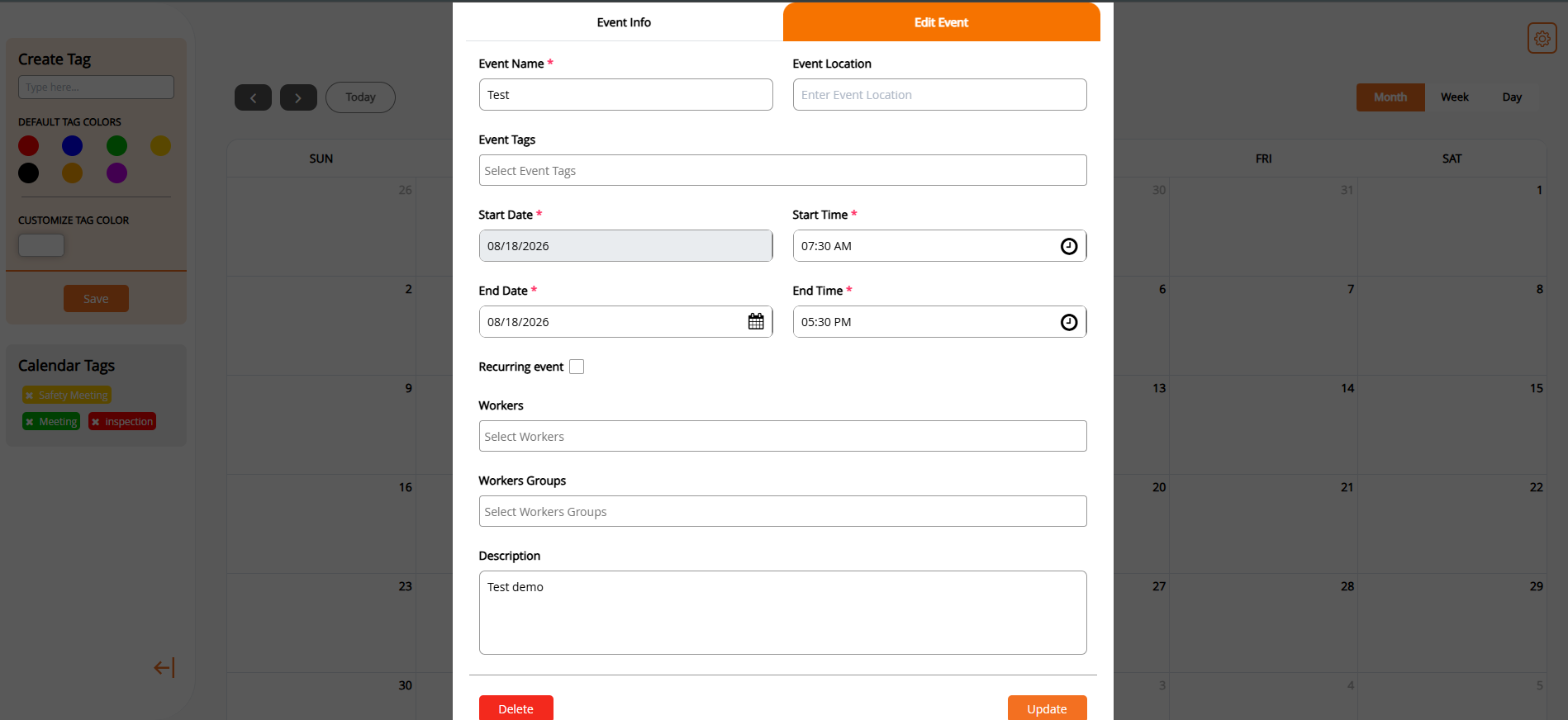Toggle the Recurring event checkbox
This screenshot has width=1568, height=720.
point(577,367)
